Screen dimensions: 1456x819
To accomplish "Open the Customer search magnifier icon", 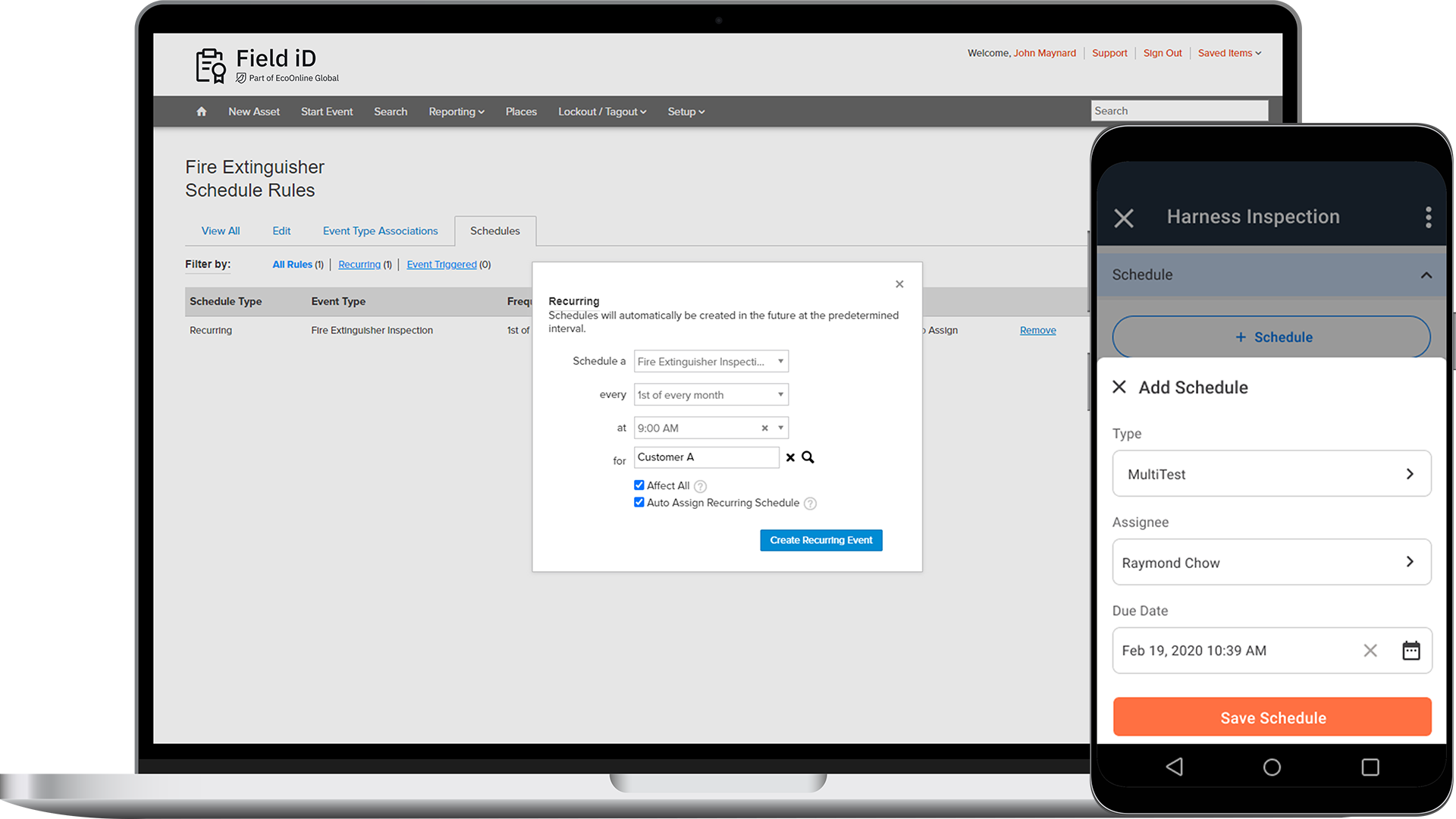I will click(807, 457).
